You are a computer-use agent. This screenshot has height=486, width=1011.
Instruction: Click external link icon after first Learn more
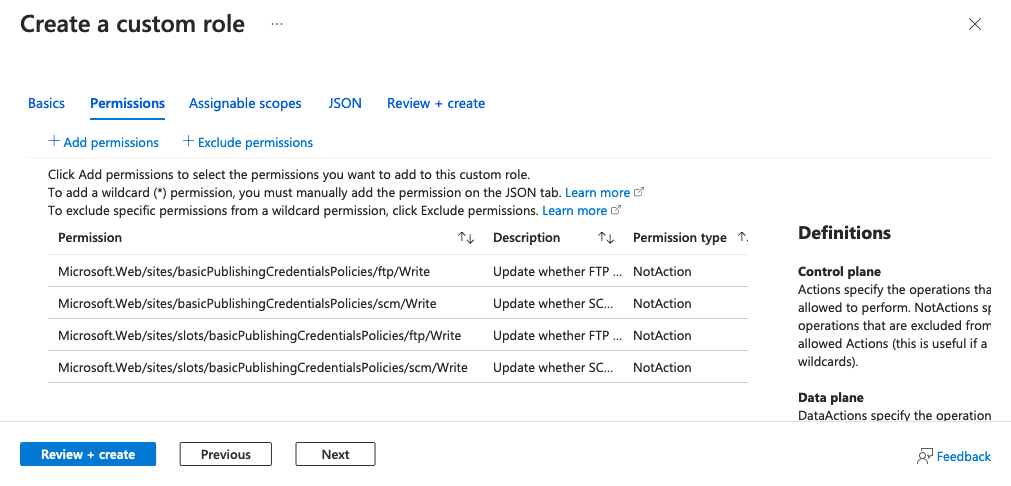639,192
